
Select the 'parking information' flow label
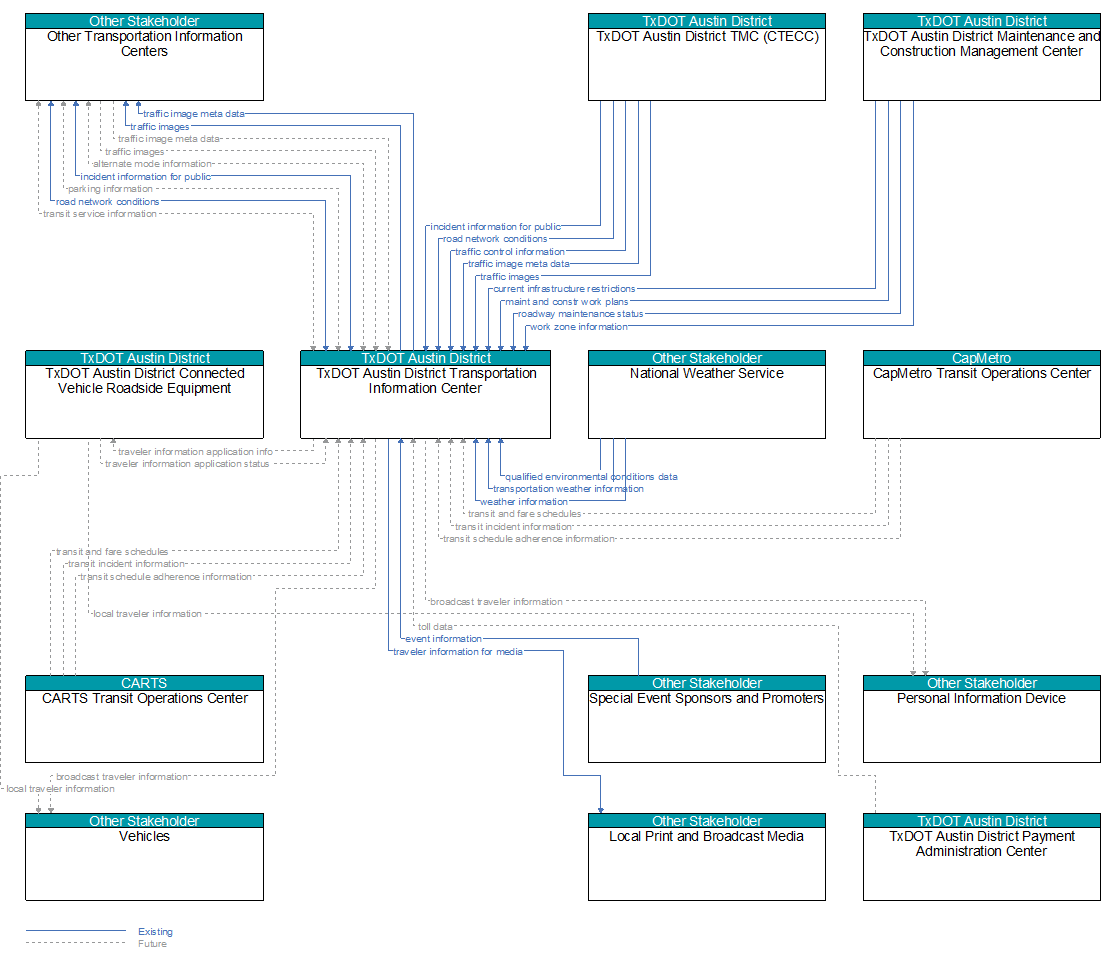[111, 189]
